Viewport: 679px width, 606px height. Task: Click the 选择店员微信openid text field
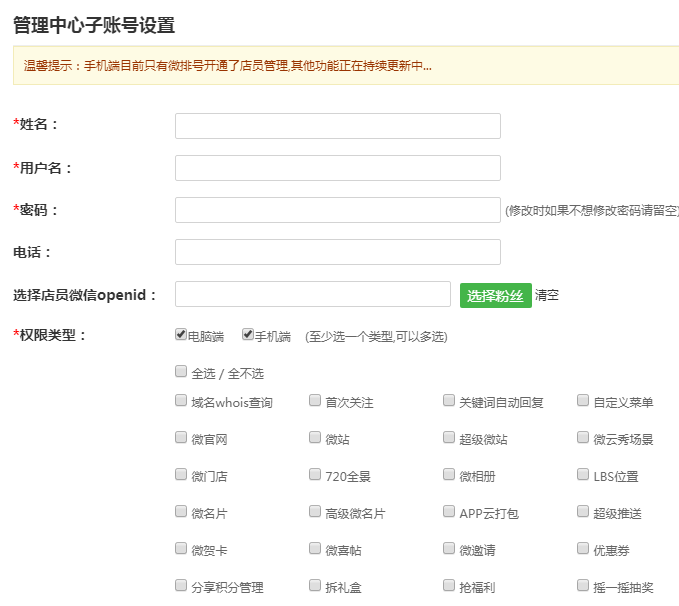[x=312, y=294]
